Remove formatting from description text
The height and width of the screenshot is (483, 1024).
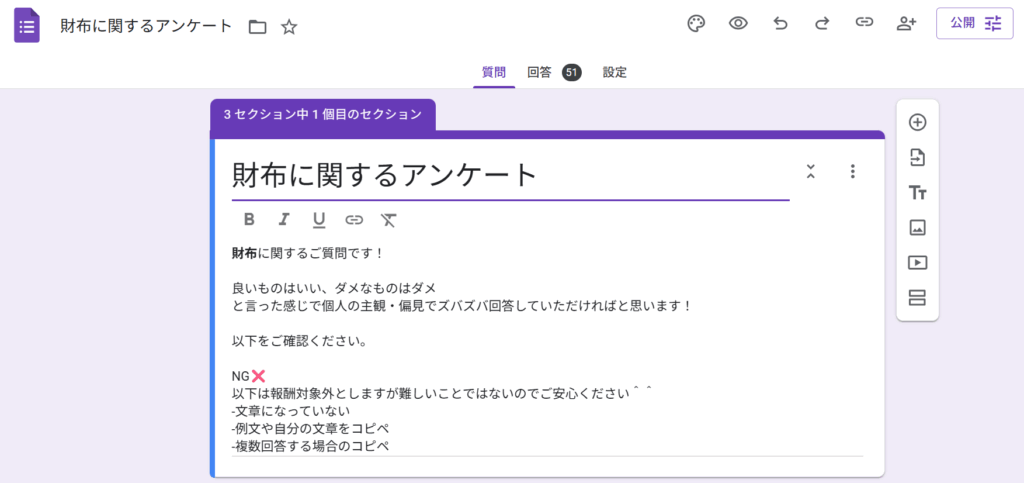click(x=389, y=220)
